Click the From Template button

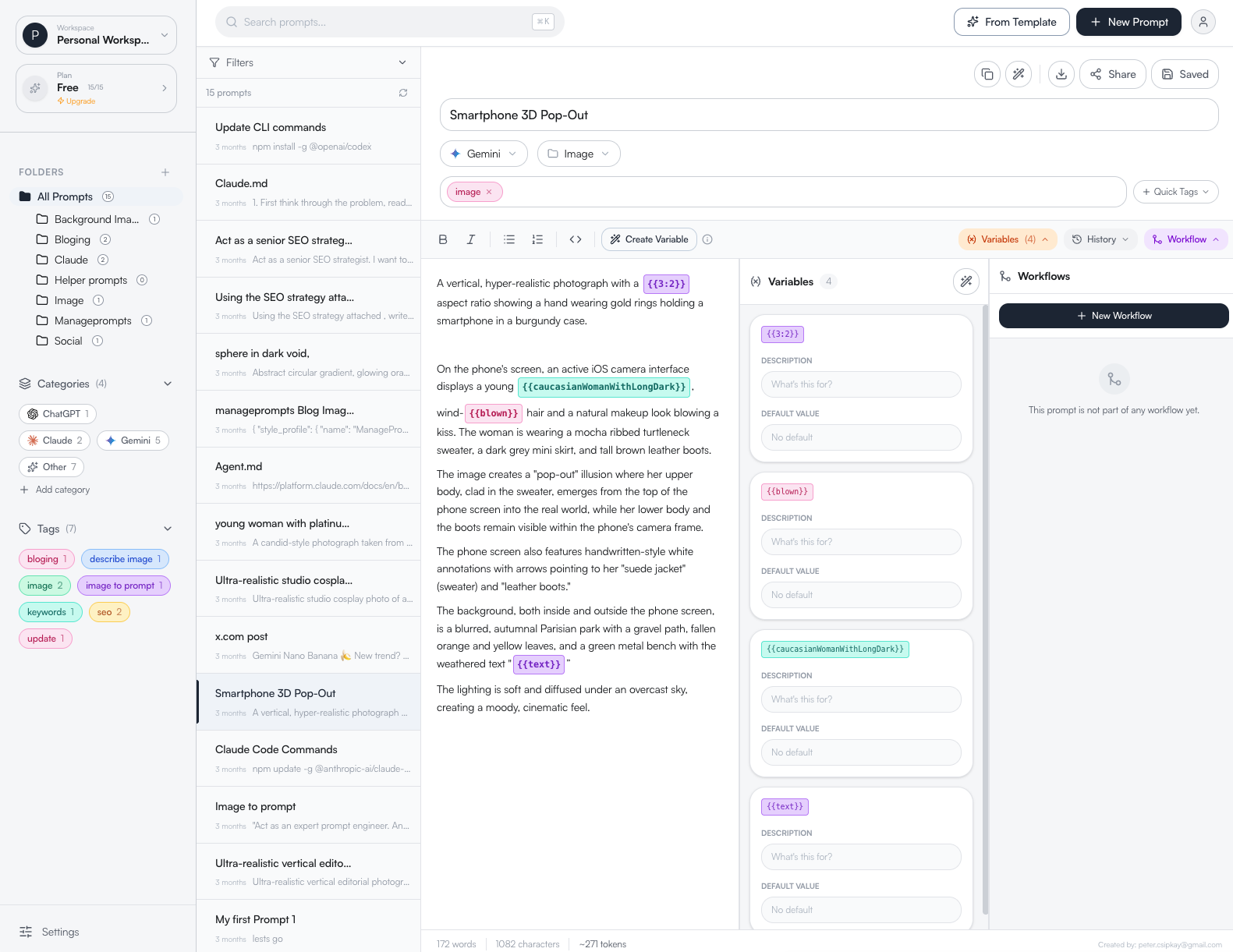click(x=1012, y=22)
